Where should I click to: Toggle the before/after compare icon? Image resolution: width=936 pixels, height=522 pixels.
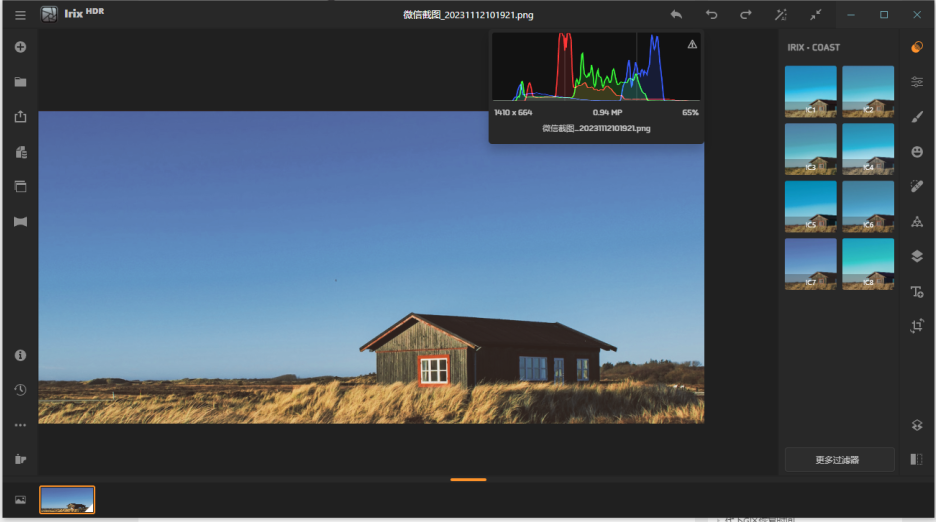coord(916,459)
